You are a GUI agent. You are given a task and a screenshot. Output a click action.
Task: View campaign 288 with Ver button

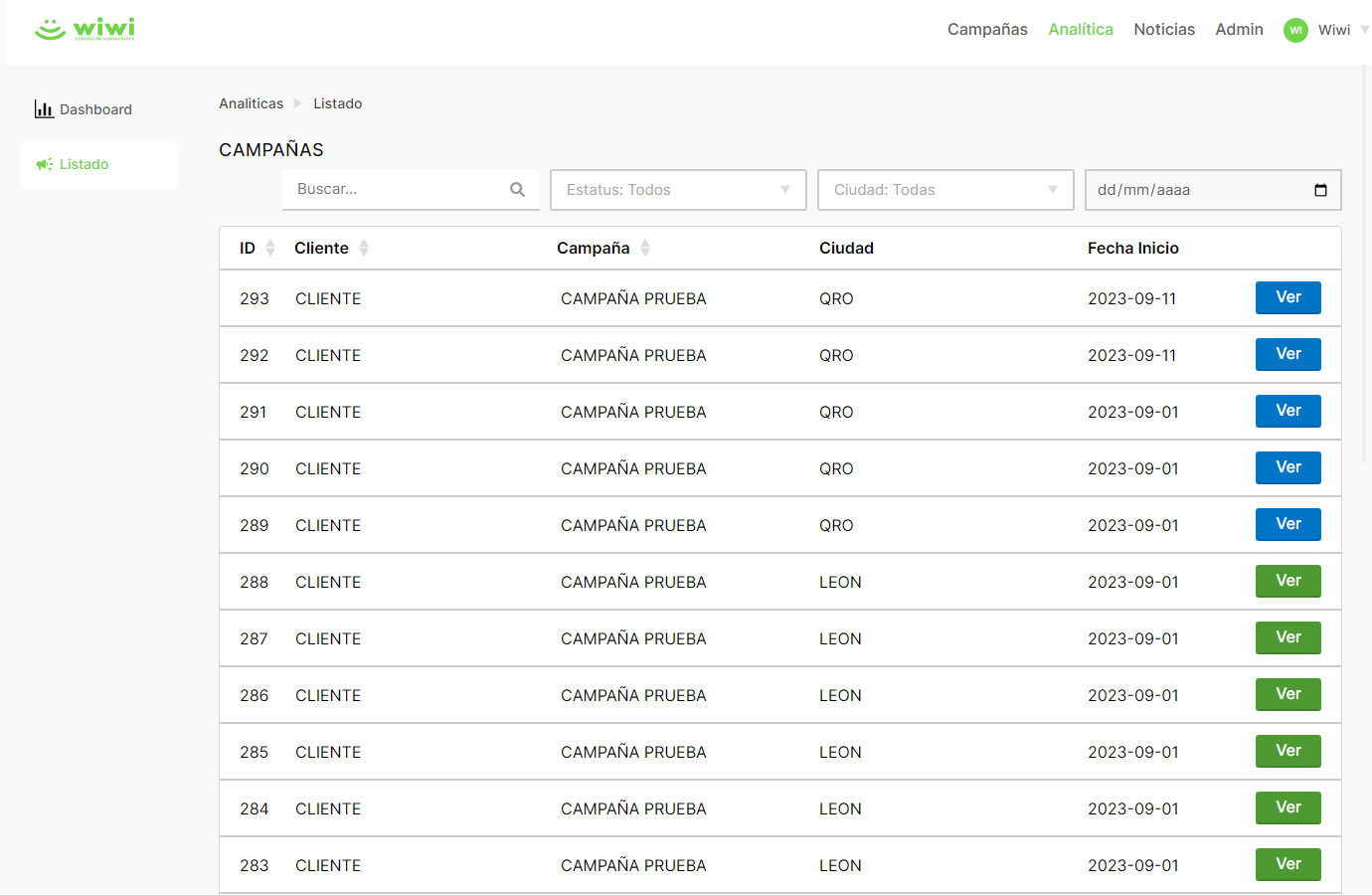pyautogui.click(x=1288, y=581)
